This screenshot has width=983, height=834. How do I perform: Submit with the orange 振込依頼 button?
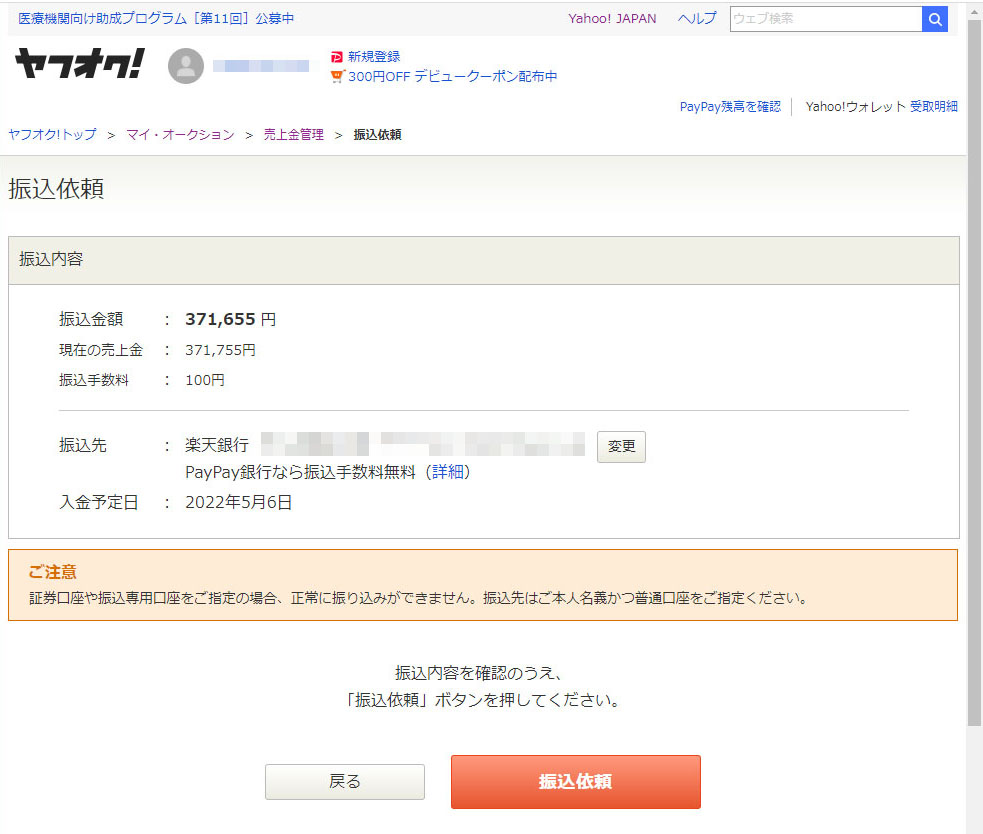point(575,782)
